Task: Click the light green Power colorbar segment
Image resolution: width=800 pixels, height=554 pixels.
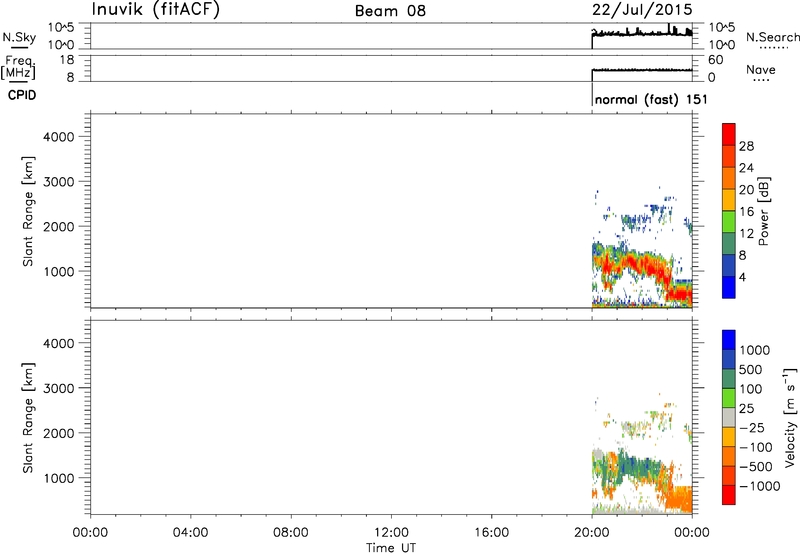Action: 729,222
